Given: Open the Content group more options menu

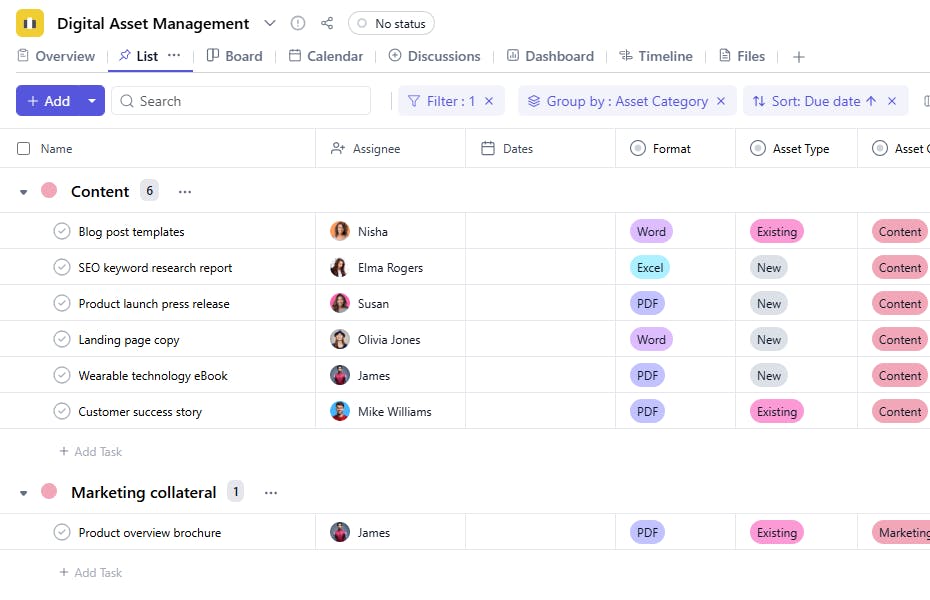Looking at the screenshot, I should 185,191.
